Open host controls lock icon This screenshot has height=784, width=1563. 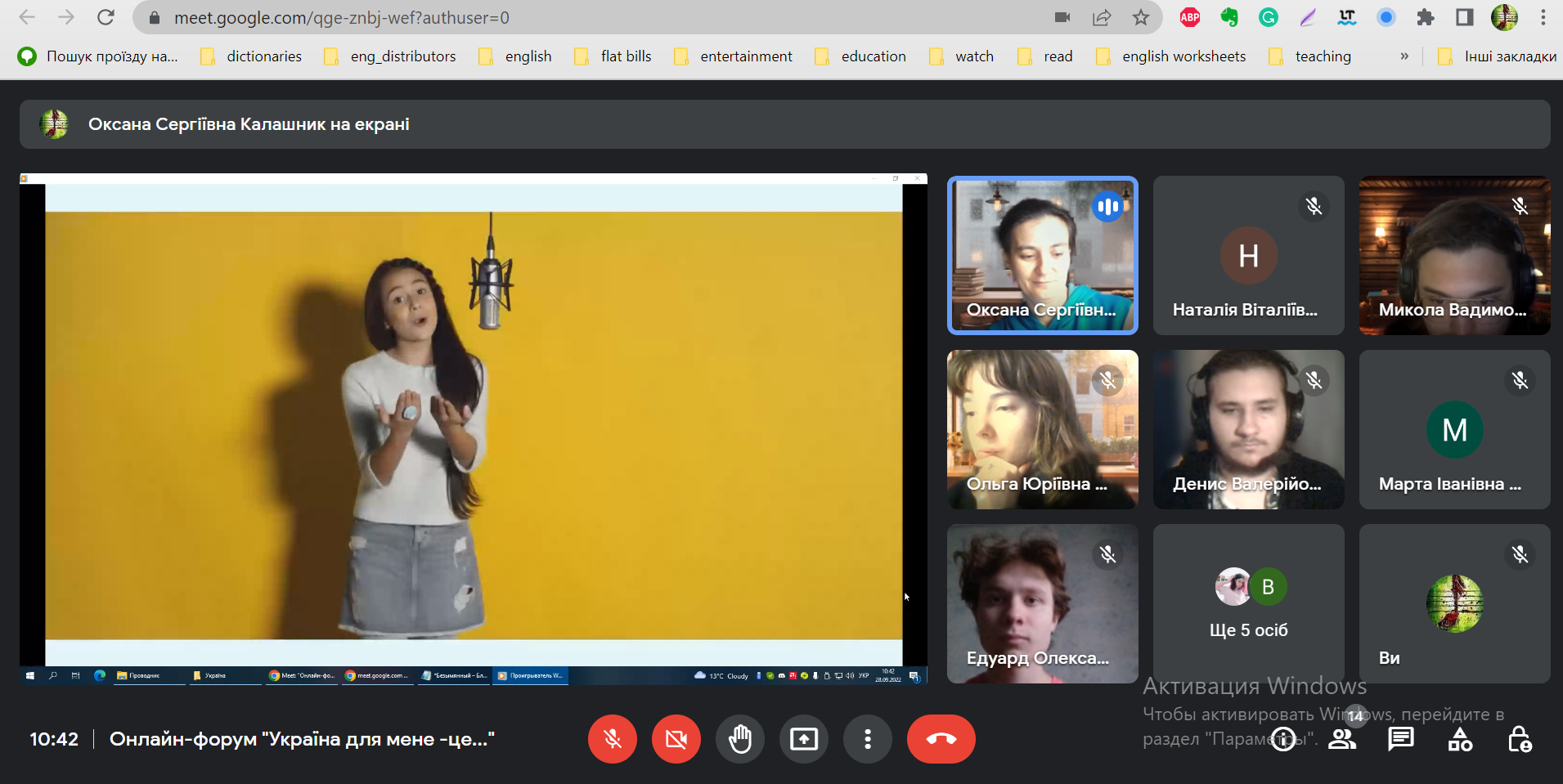(1520, 739)
